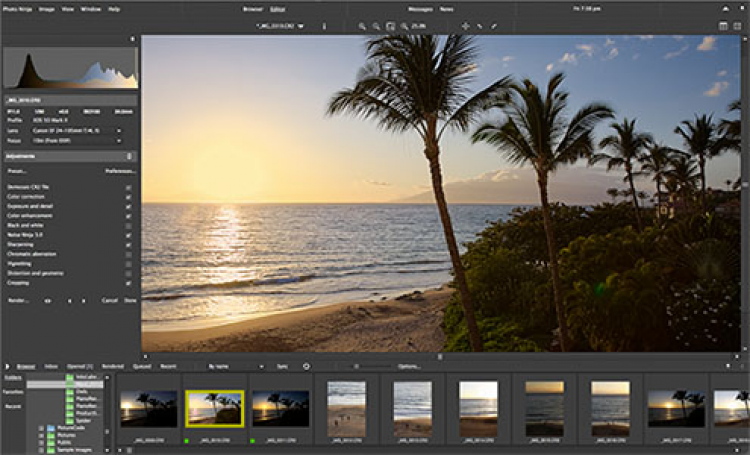
Task: Click the refresh icon beside Sync
Action: click(306, 366)
